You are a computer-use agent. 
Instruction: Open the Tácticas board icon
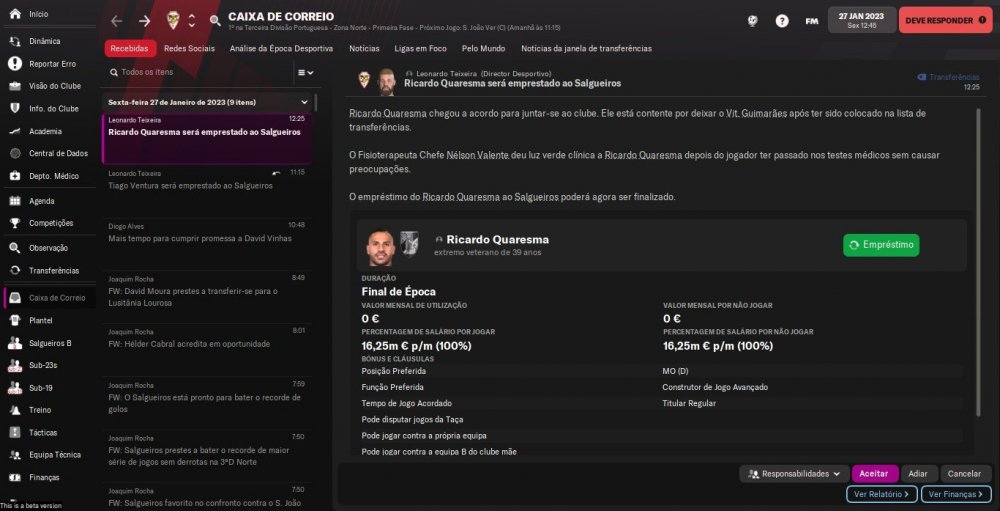tap(15, 433)
